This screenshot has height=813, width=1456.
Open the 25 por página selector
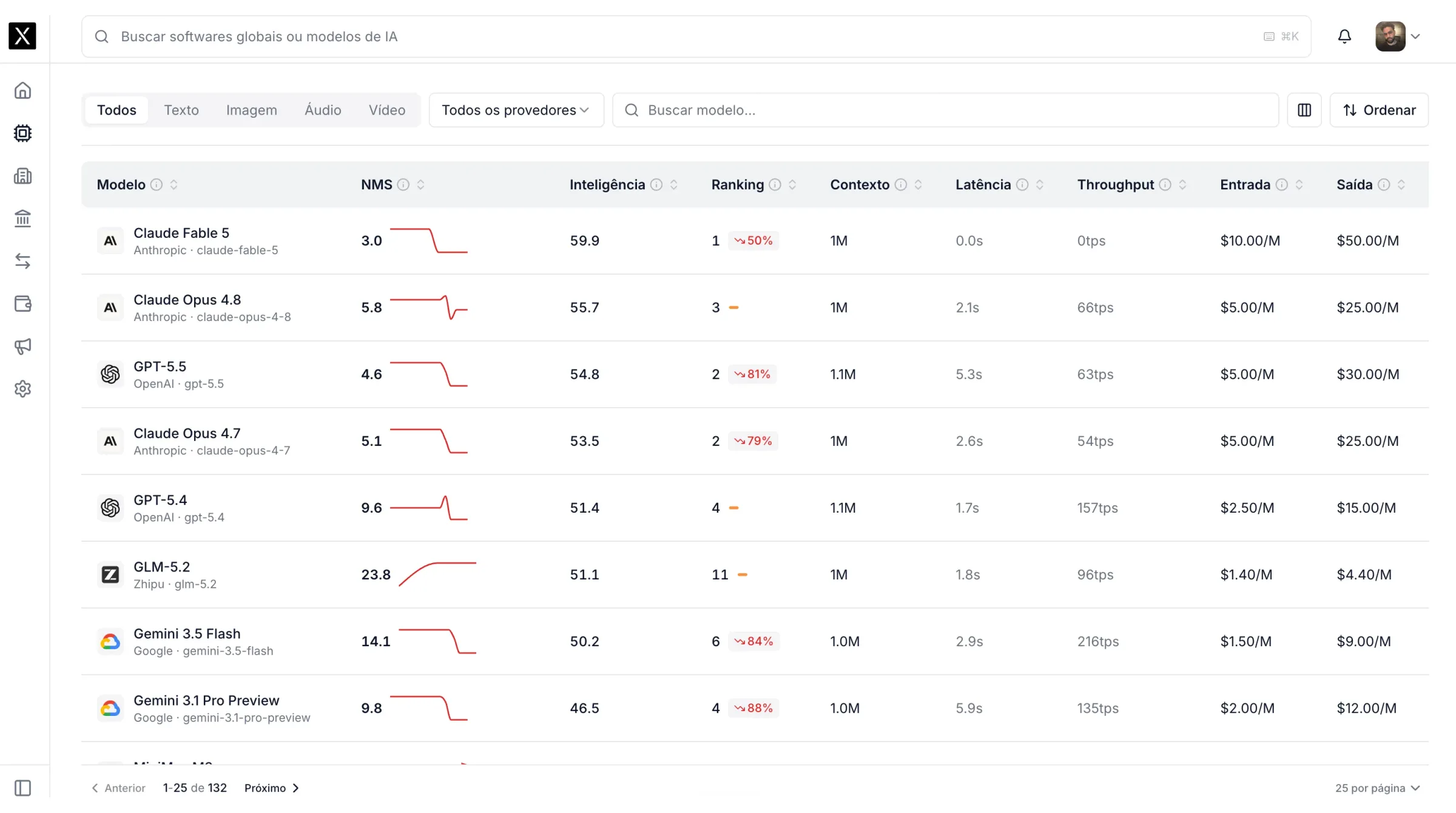[1377, 788]
